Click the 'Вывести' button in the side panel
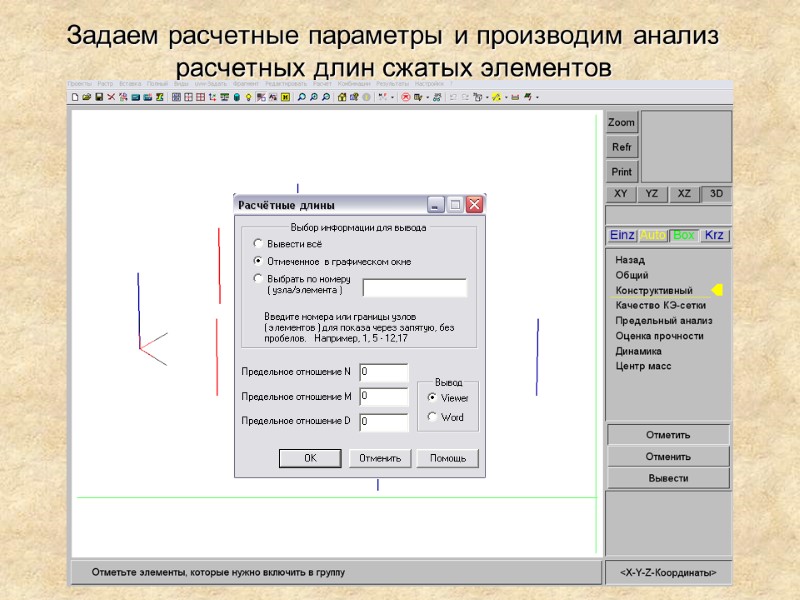Viewport: 800px width, 600px height. tap(668, 478)
